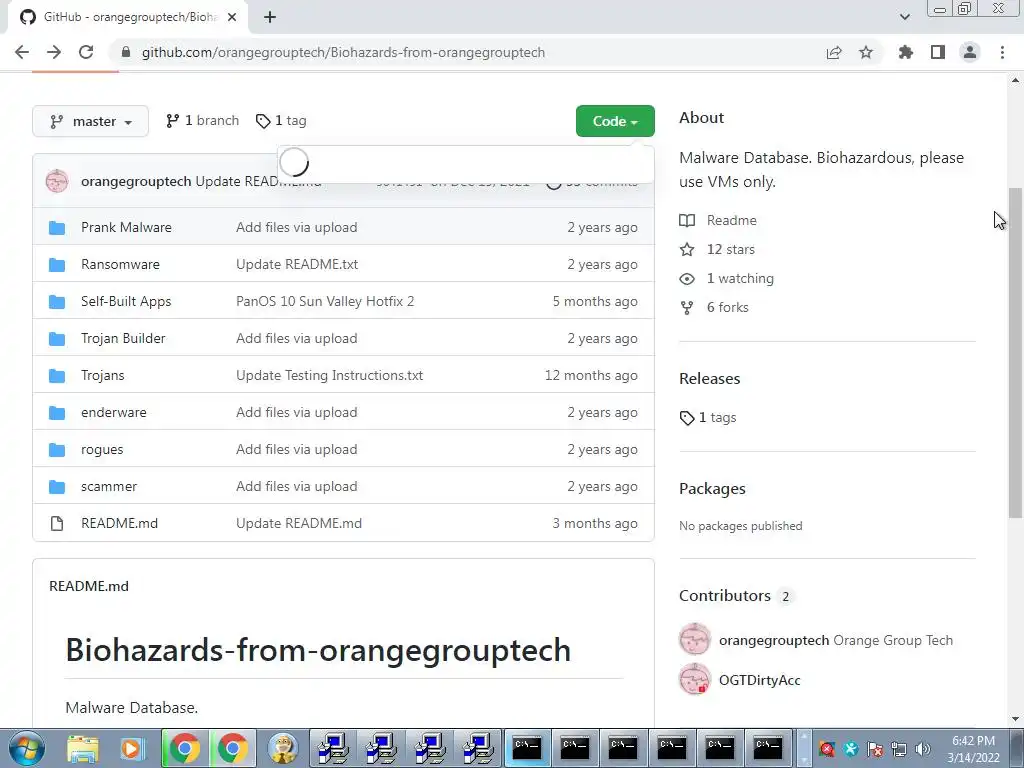Expand the tab search chevron
This screenshot has height=768, width=1024.
tap(904, 17)
